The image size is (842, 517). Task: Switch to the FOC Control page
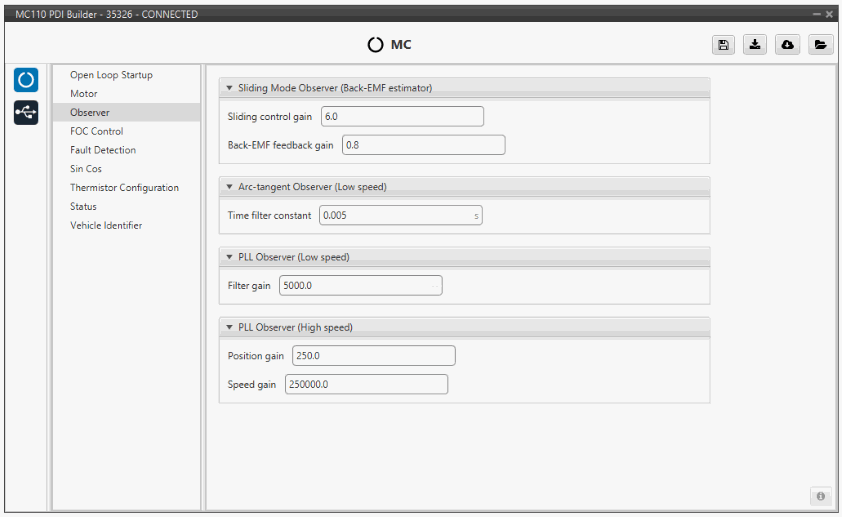97,131
